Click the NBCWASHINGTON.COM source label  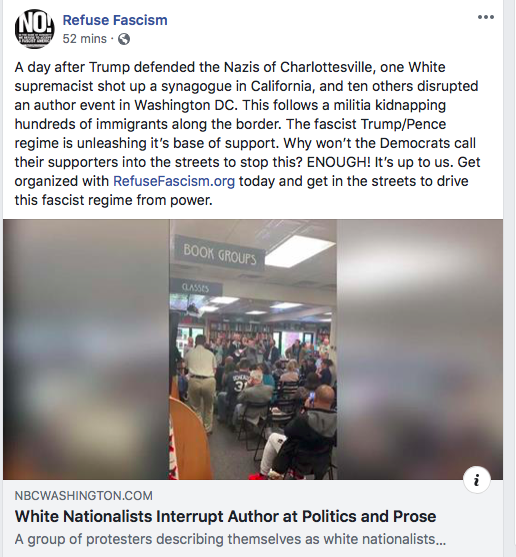83,496
